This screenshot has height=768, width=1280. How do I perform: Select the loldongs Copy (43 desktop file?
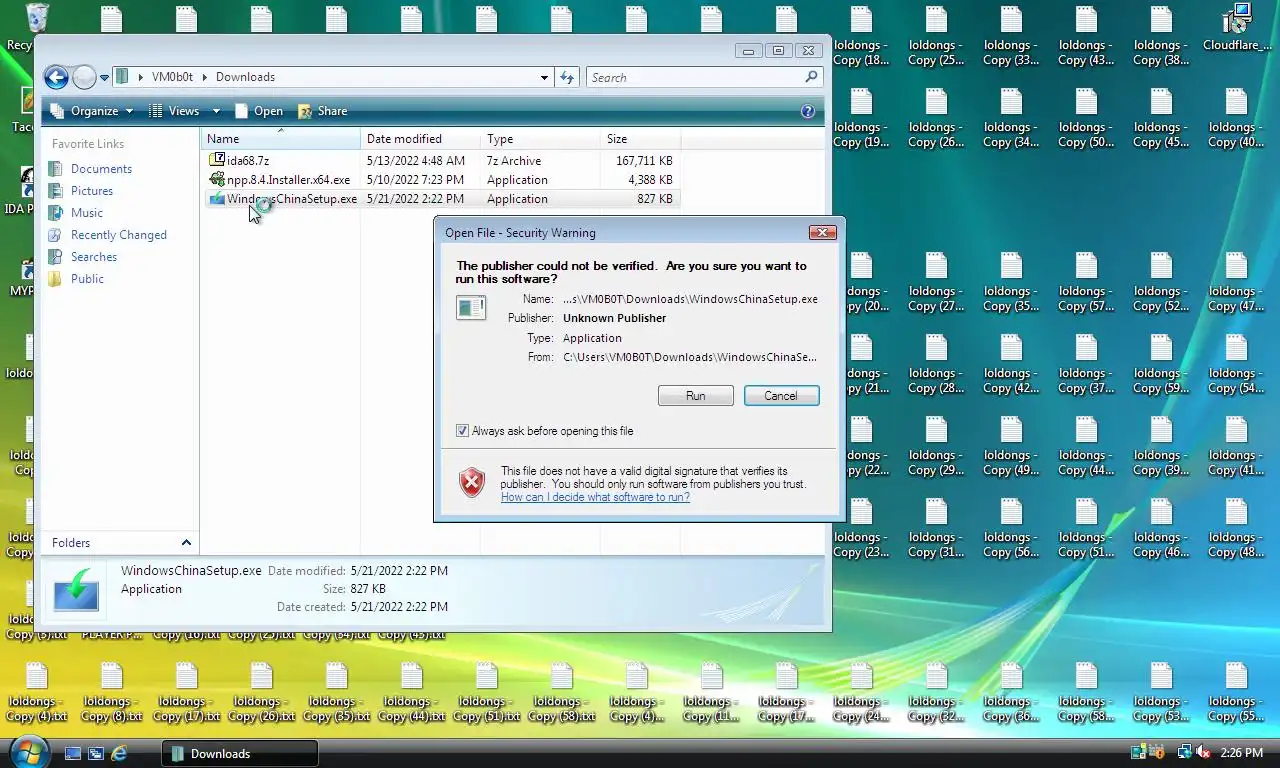coord(1086,37)
